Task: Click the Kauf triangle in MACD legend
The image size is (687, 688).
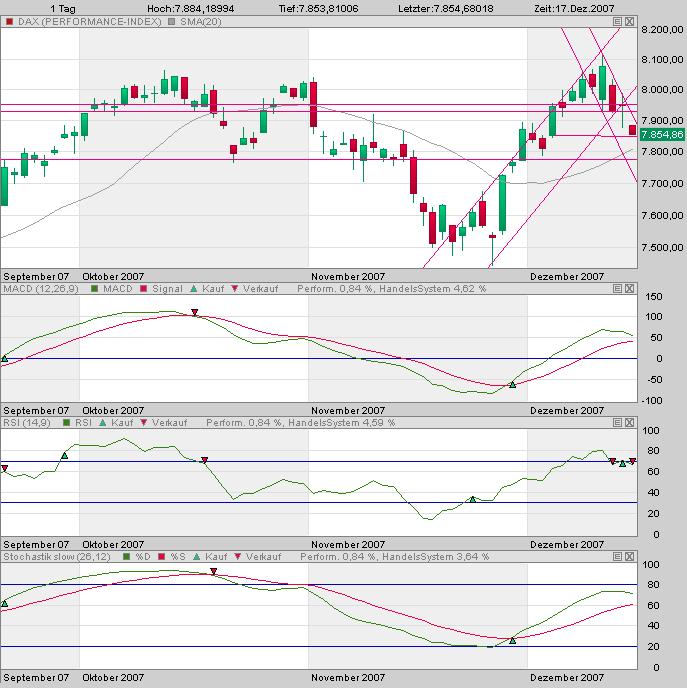Action: 194,289
